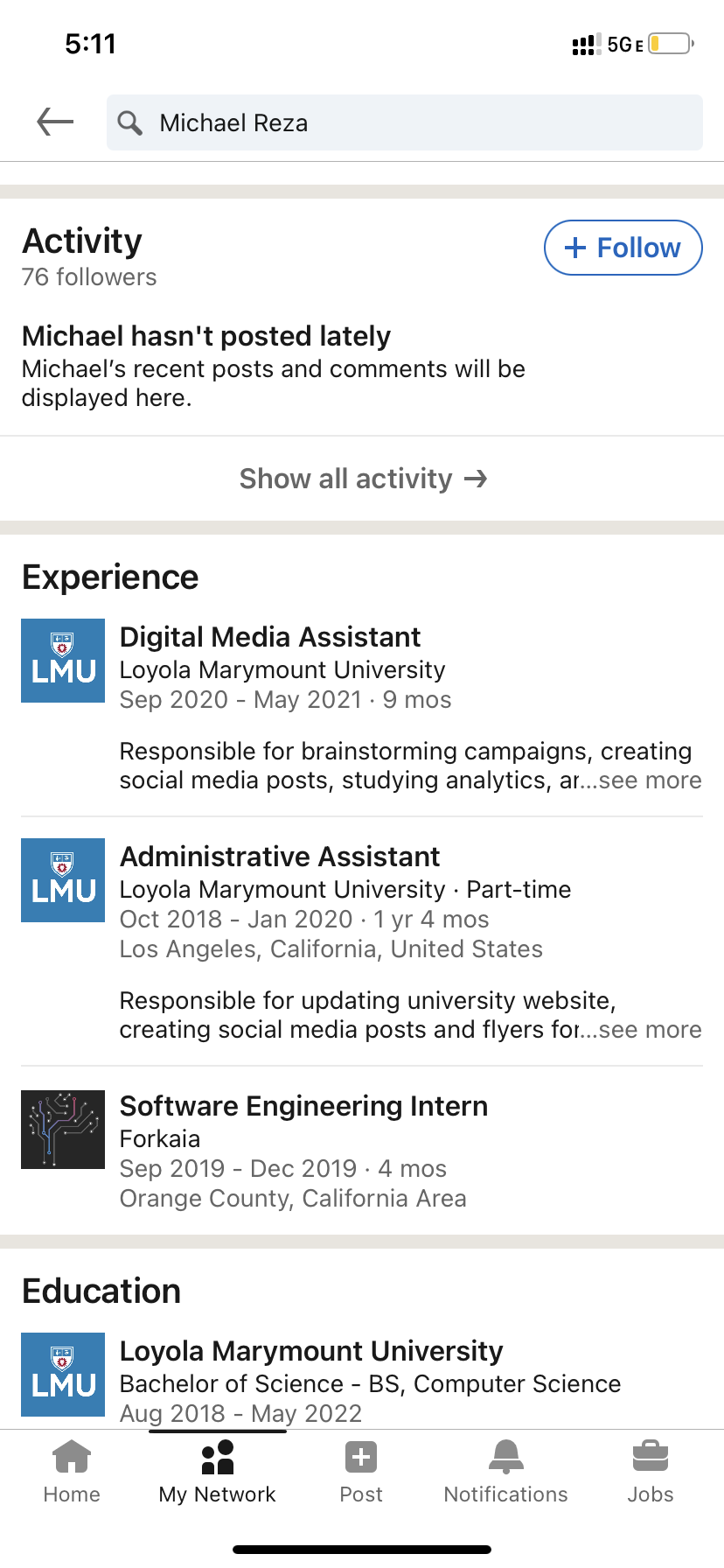Screen dimensions: 724x1568
Task: Expand Administrative Assistant description with see more
Action: click(x=650, y=1030)
